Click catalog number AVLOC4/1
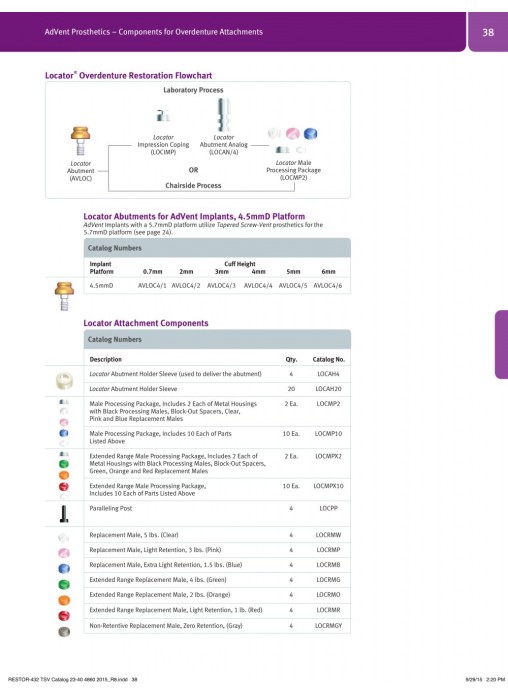 (152, 286)
